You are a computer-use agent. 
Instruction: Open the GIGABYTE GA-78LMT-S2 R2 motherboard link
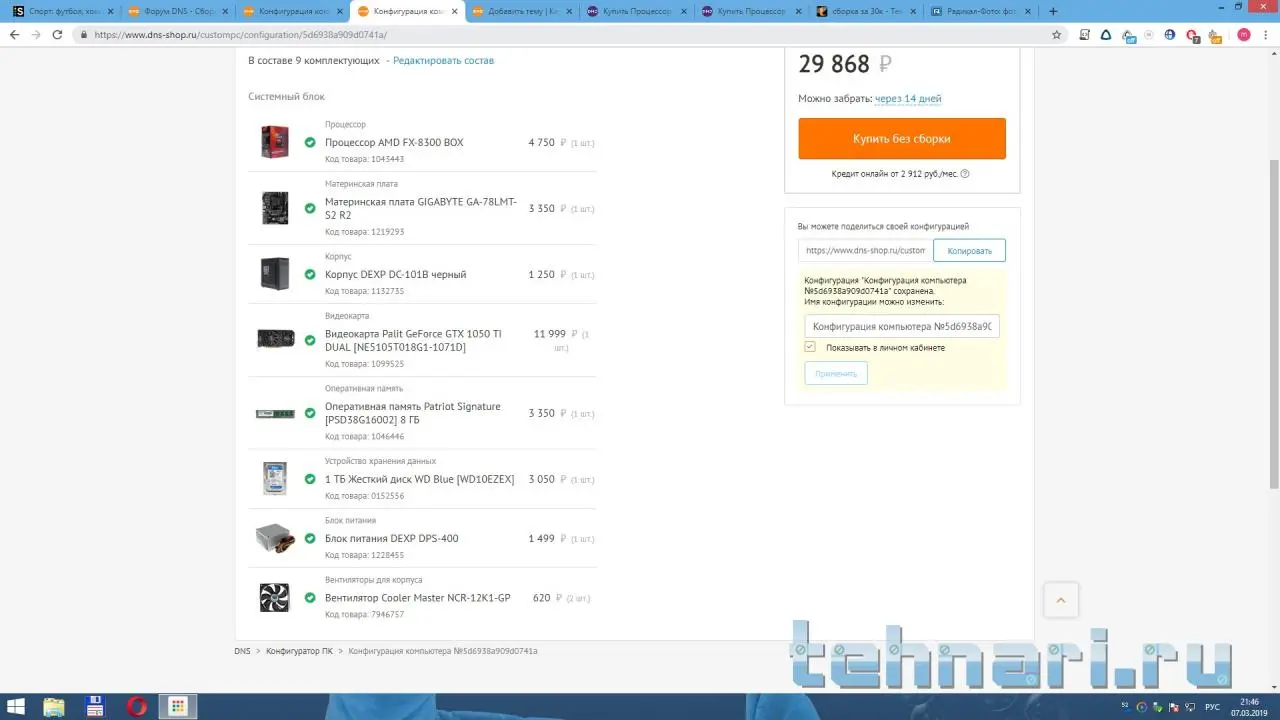[x=421, y=208]
